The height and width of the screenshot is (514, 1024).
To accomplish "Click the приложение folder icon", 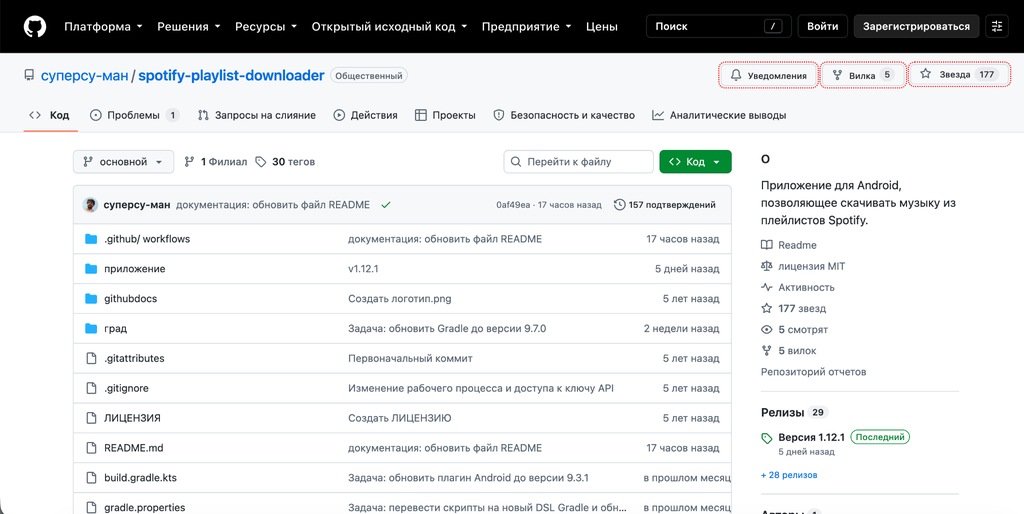I will pyautogui.click(x=91, y=269).
